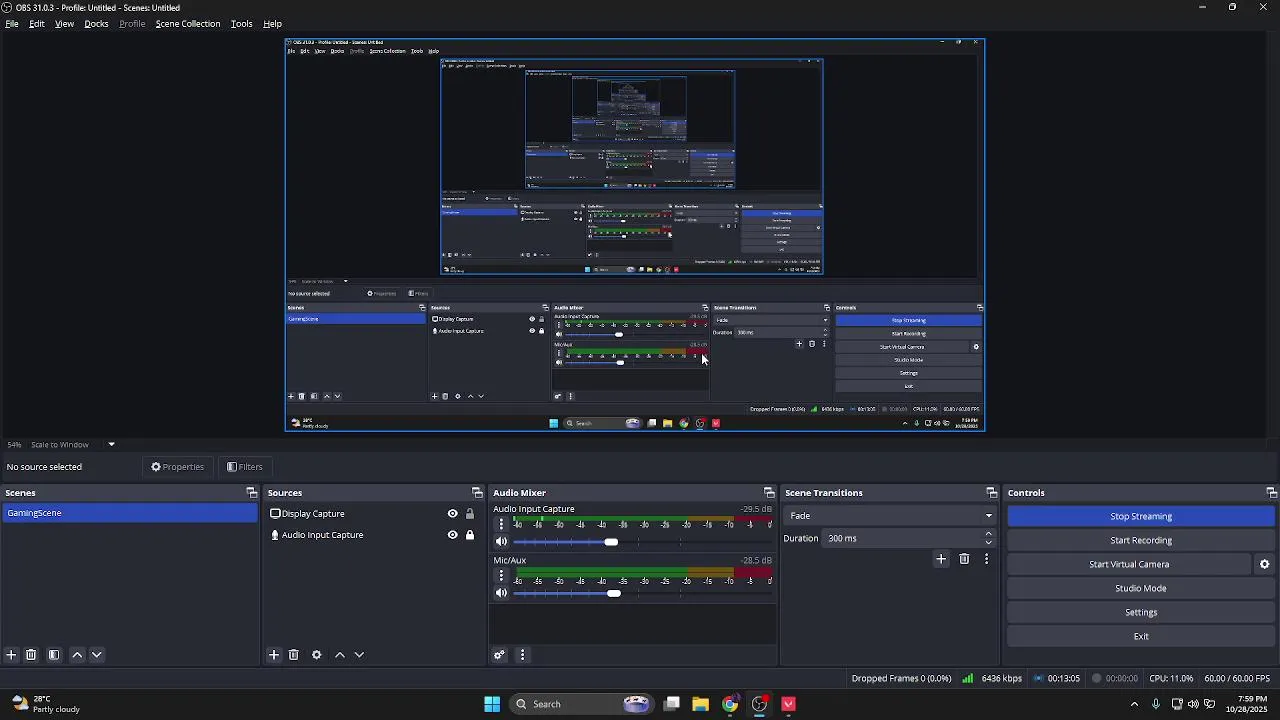This screenshot has width=1280, height=720.
Task: Add a new source with plus icon
Action: coord(274,655)
